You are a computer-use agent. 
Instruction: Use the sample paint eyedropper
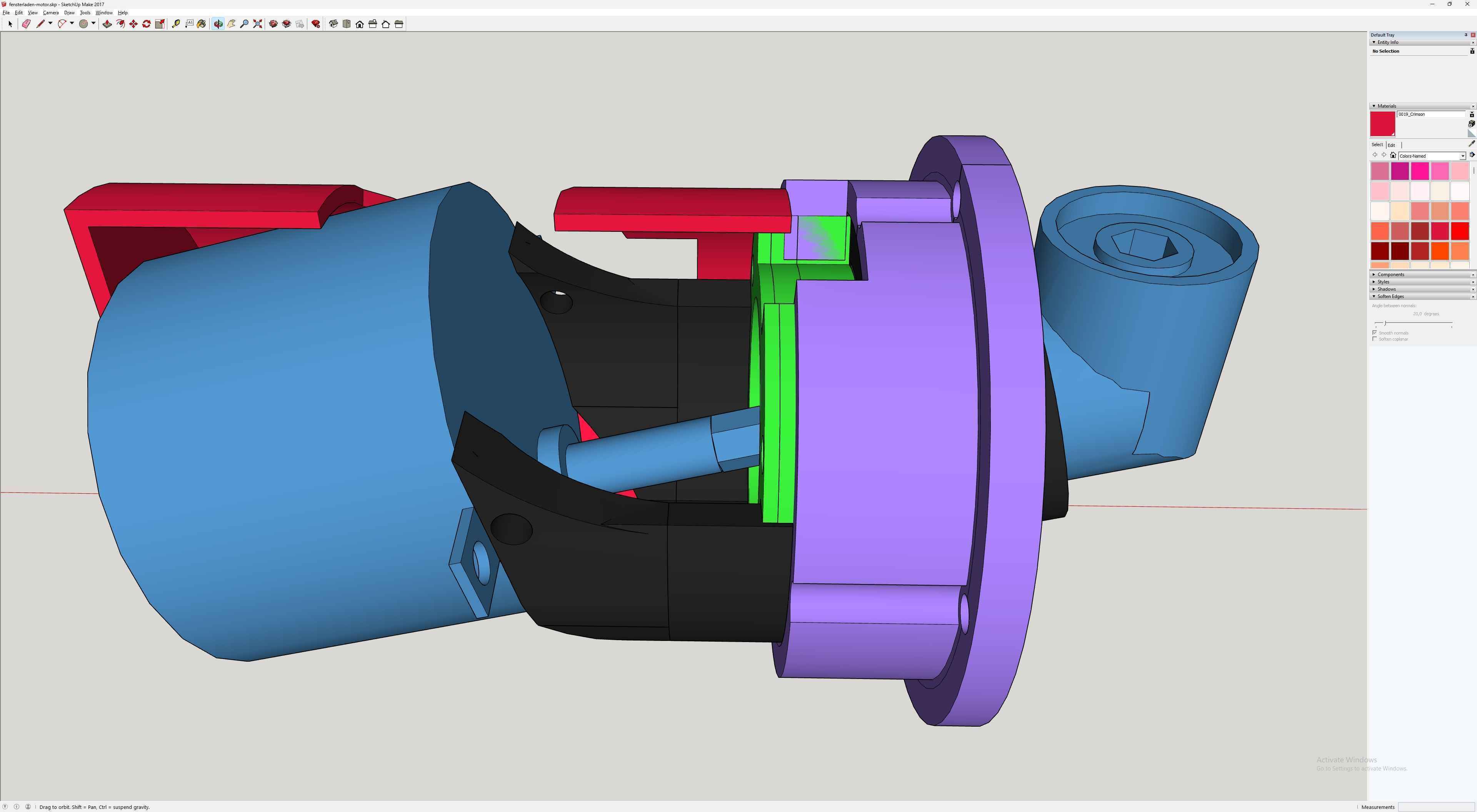coord(1471,144)
